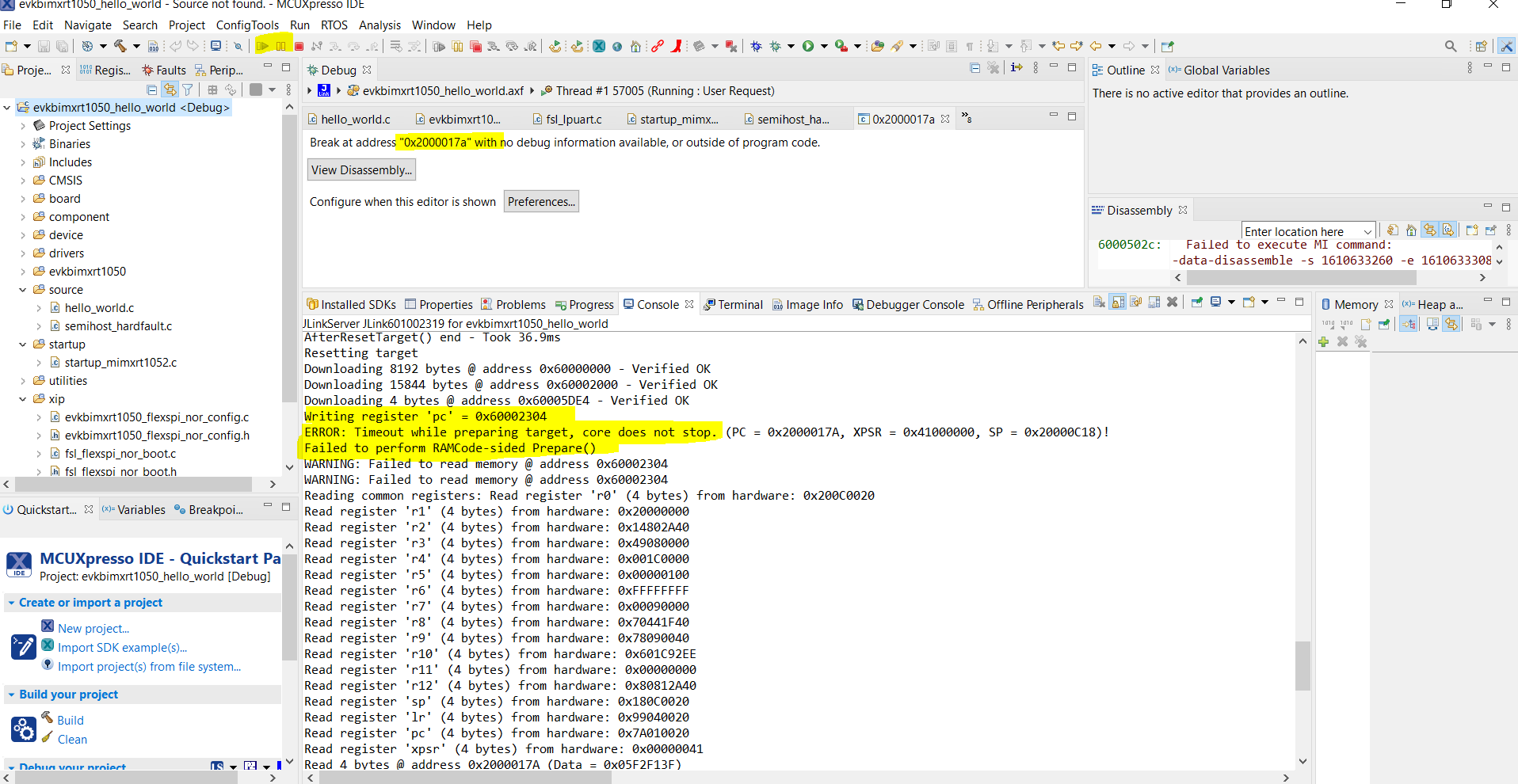Image resolution: width=1518 pixels, height=784 pixels.
Task: Pin the Console view
Action: (x=1196, y=302)
